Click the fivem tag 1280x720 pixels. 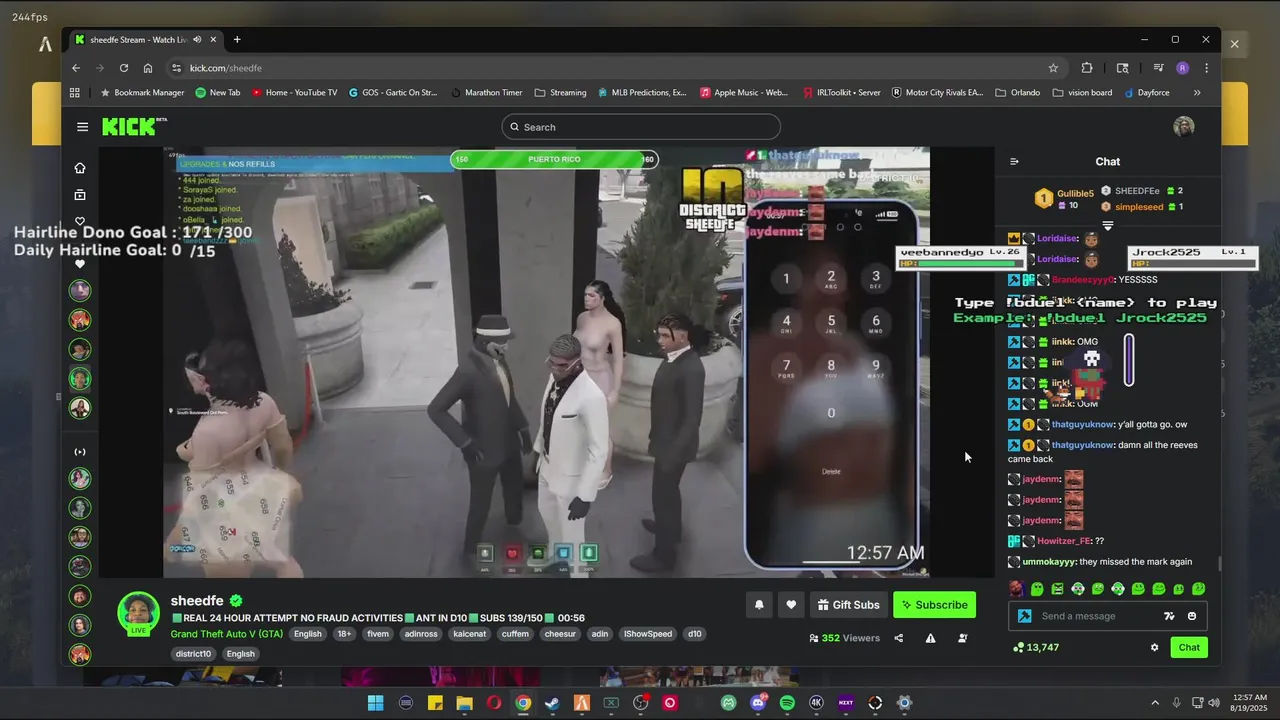[377, 634]
